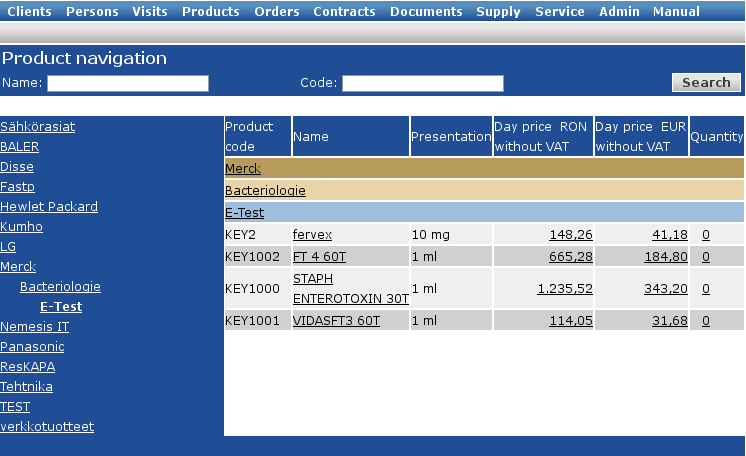Image resolution: width=746 pixels, height=456 pixels.
Task: Click EUR price 184,80
Action: point(666,257)
